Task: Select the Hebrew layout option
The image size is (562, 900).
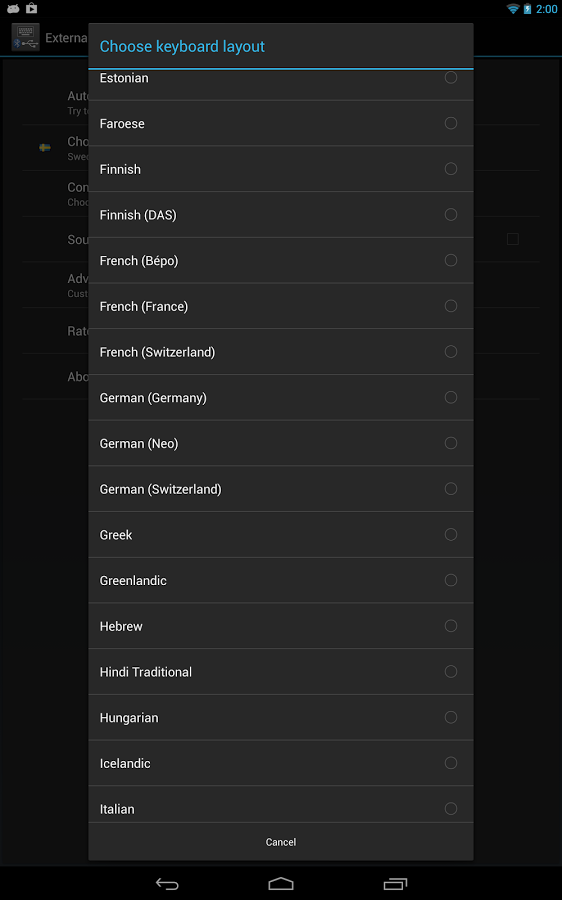Action: pyautogui.click(x=281, y=626)
